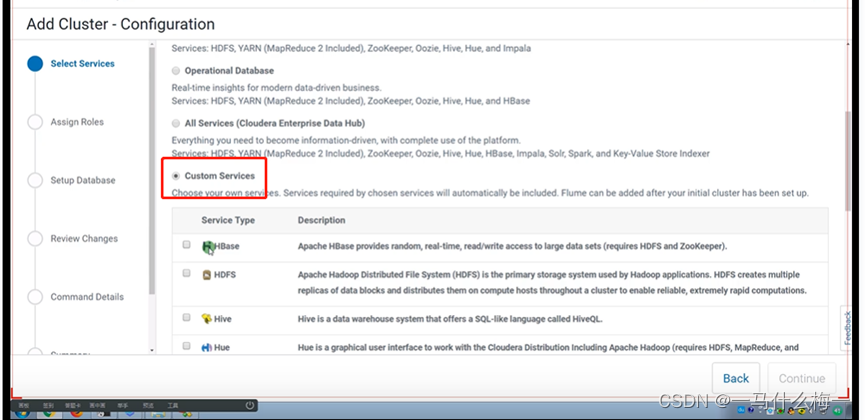
Task: Open the Feedback side tab
Action: (848, 328)
